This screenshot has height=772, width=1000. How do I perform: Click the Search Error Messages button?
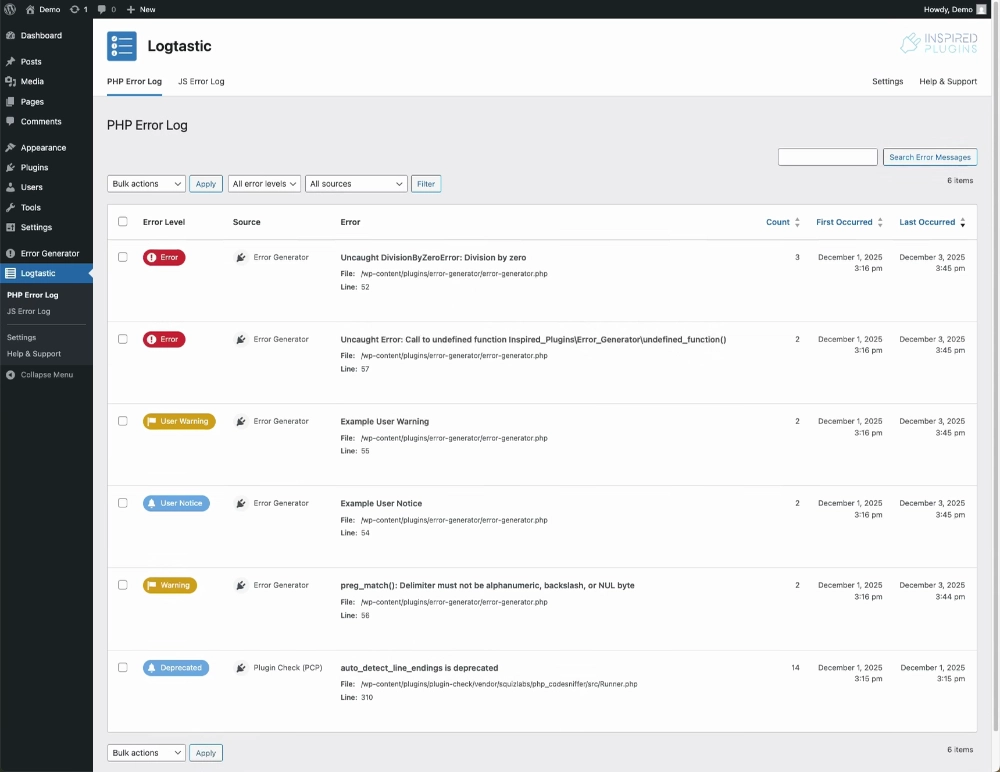930,157
